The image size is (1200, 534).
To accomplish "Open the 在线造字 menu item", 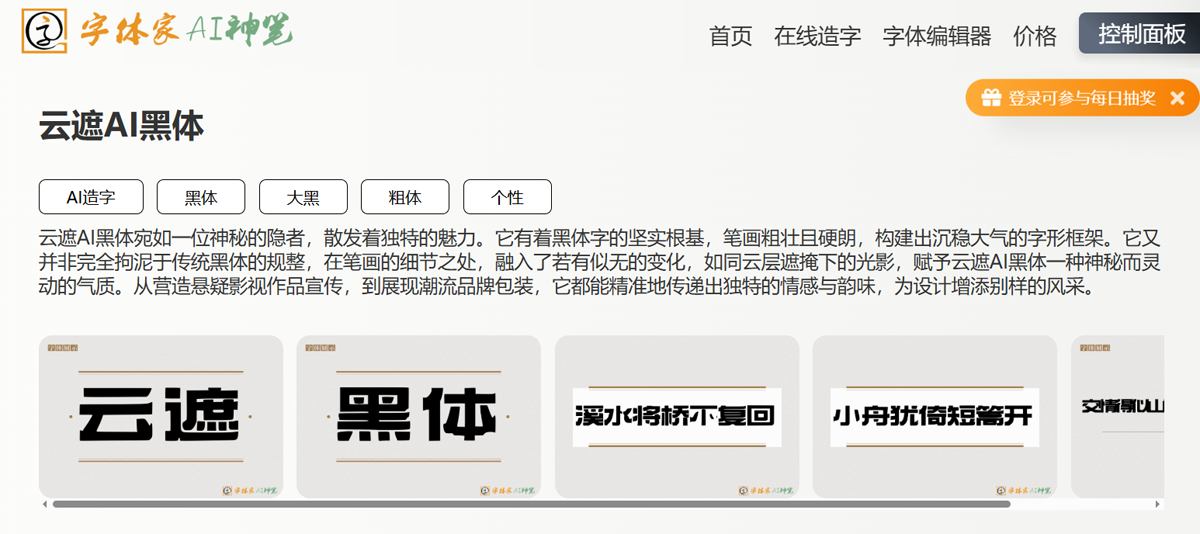I will [x=817, y=36].
